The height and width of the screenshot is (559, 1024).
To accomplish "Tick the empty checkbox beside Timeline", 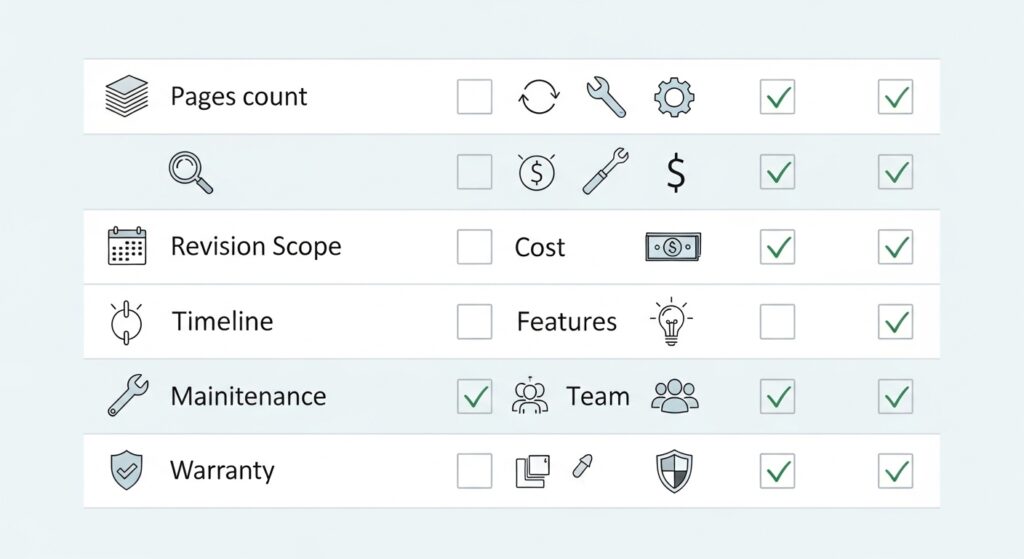I will point(475,321).
